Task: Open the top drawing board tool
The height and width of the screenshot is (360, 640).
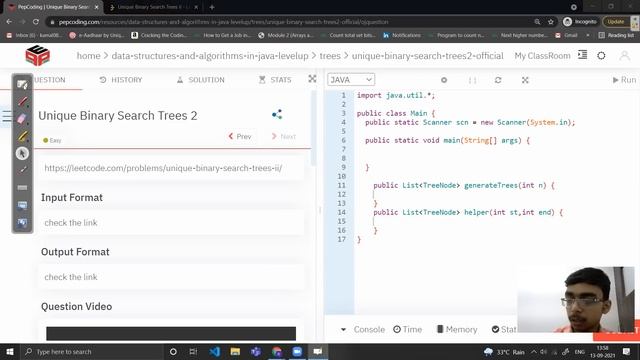Action: point(22,84)
